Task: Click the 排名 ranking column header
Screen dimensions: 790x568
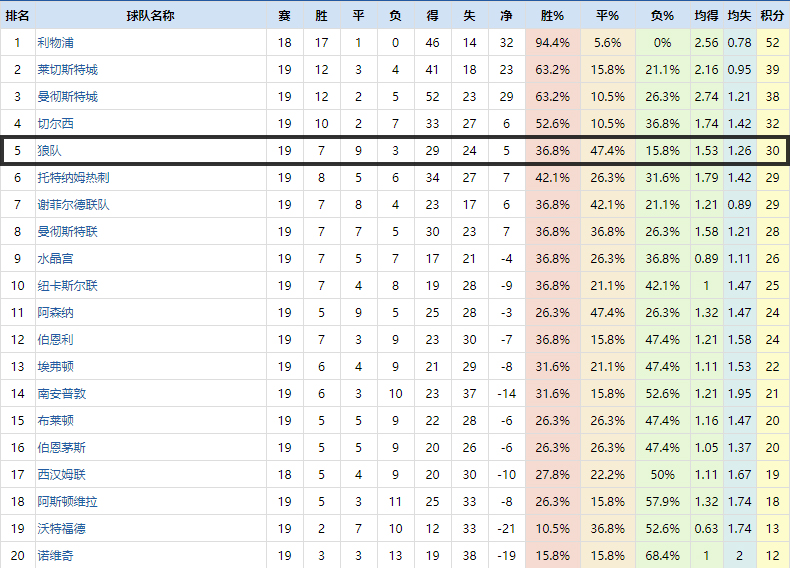Action: point(17,16)
